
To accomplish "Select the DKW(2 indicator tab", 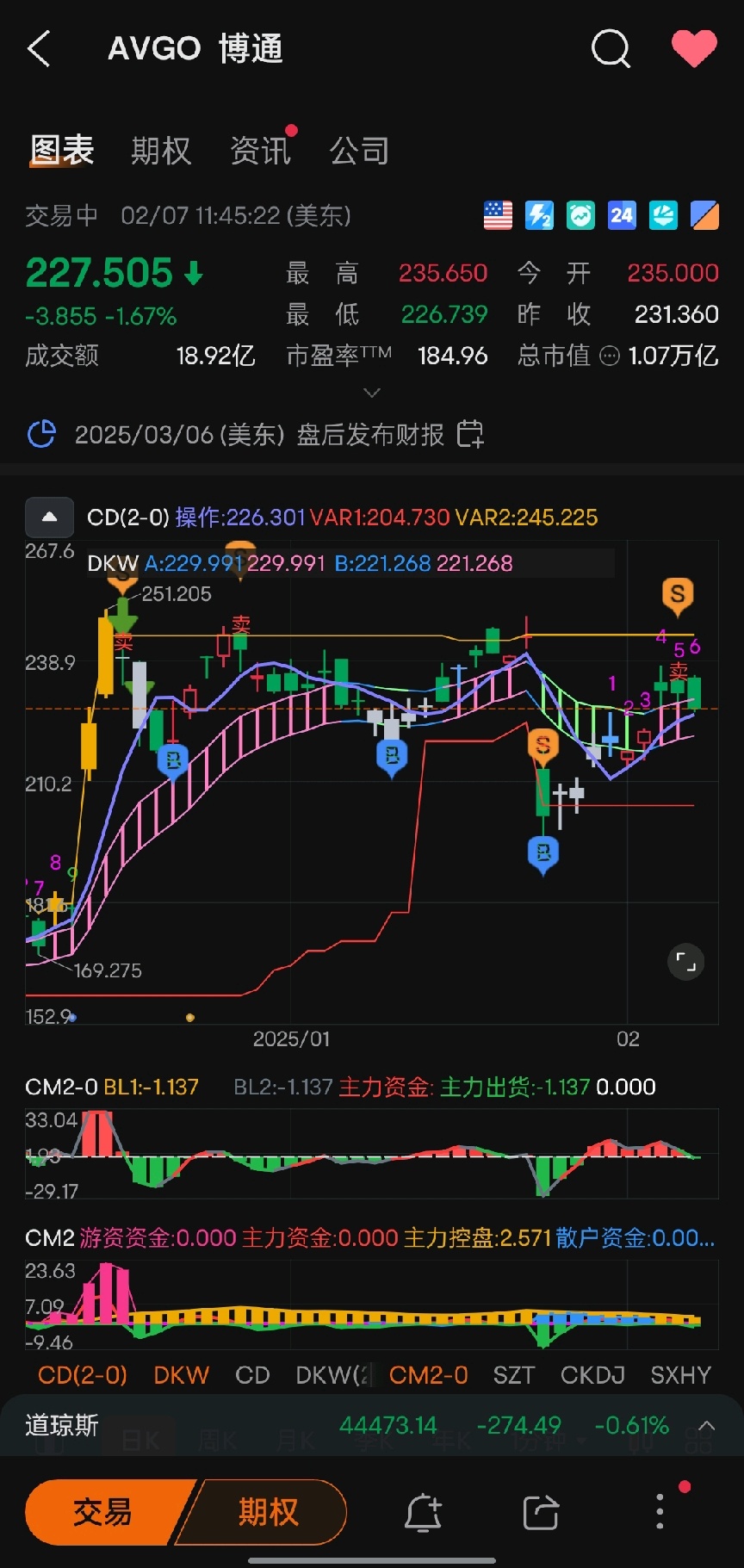I will (333, 1375).
